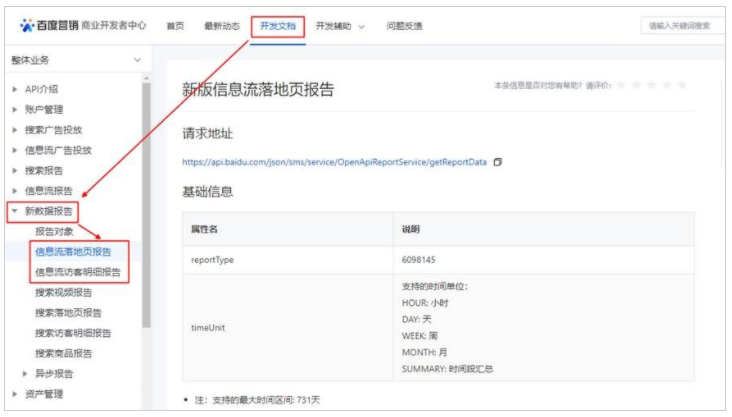The image size is (732, 417).
Task: Click the 6098145 reportType value
Action: pos(418,260)
